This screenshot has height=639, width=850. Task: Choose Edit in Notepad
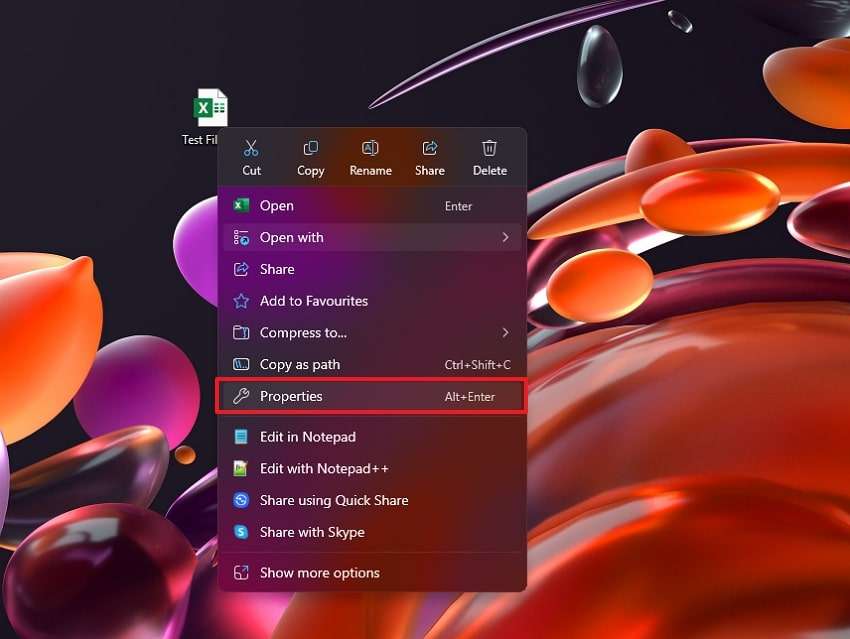pos(372,437)
